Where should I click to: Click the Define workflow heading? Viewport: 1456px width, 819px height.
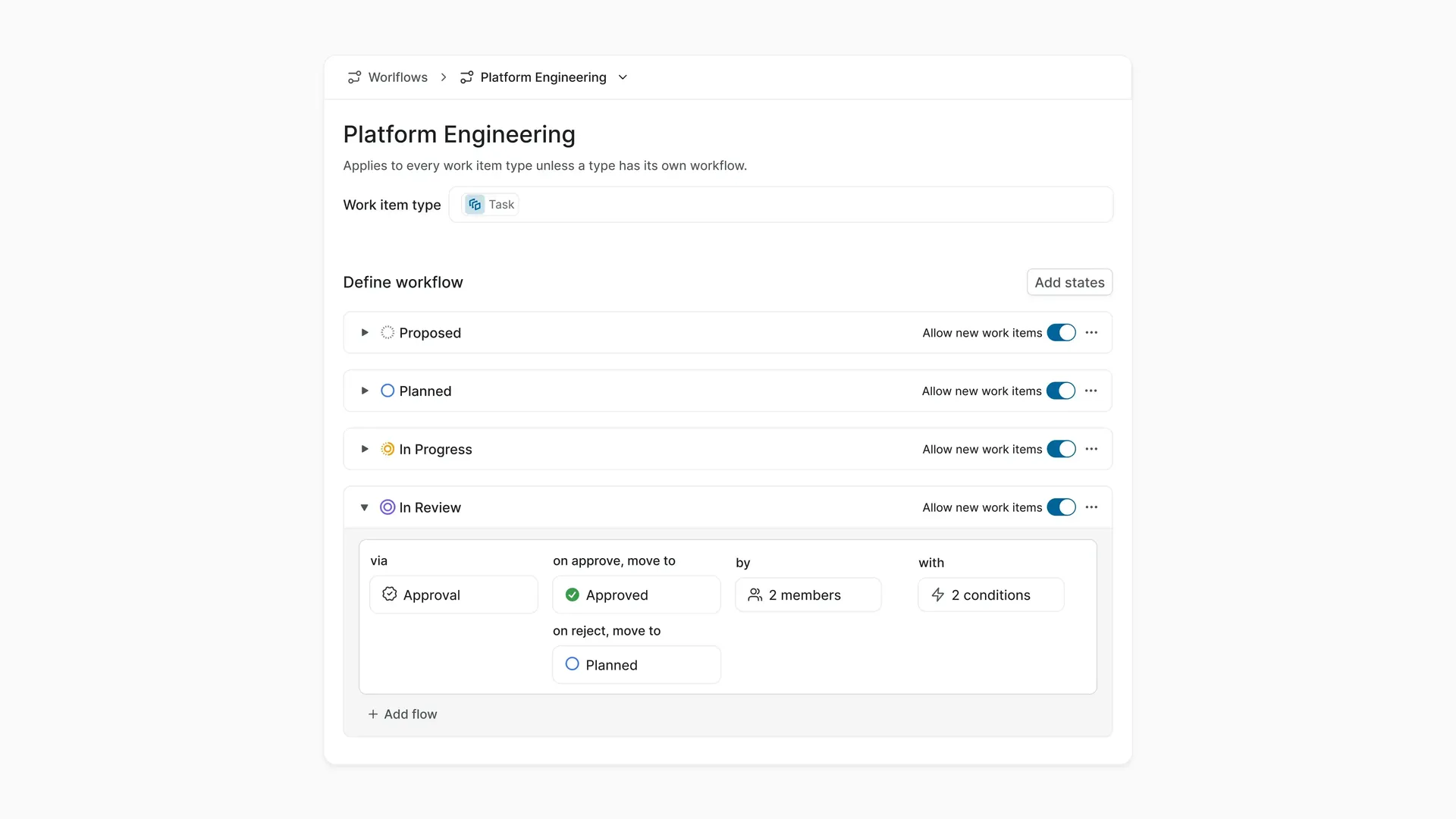tap(403, 282)
